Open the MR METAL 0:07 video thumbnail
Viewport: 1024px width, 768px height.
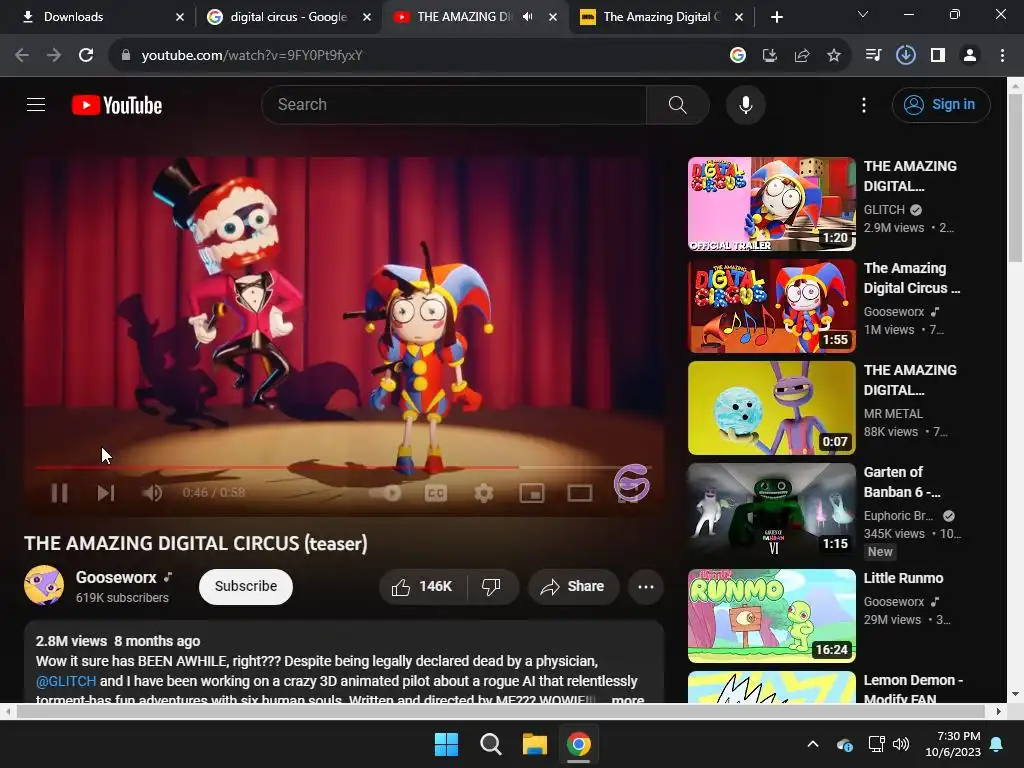pyautogui.click(x=771, y=408)
